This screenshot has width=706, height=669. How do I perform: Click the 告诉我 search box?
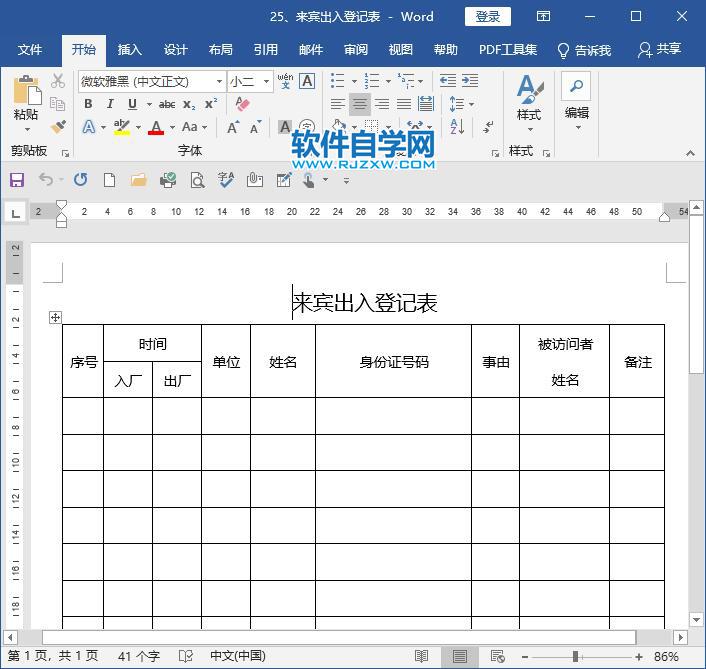[584, 50]
